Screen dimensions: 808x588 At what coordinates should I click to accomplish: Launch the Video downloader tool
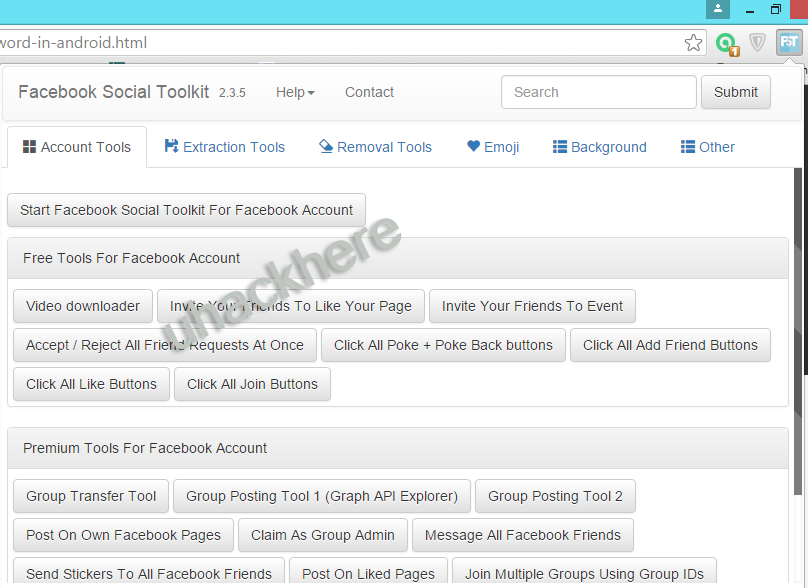83,306
